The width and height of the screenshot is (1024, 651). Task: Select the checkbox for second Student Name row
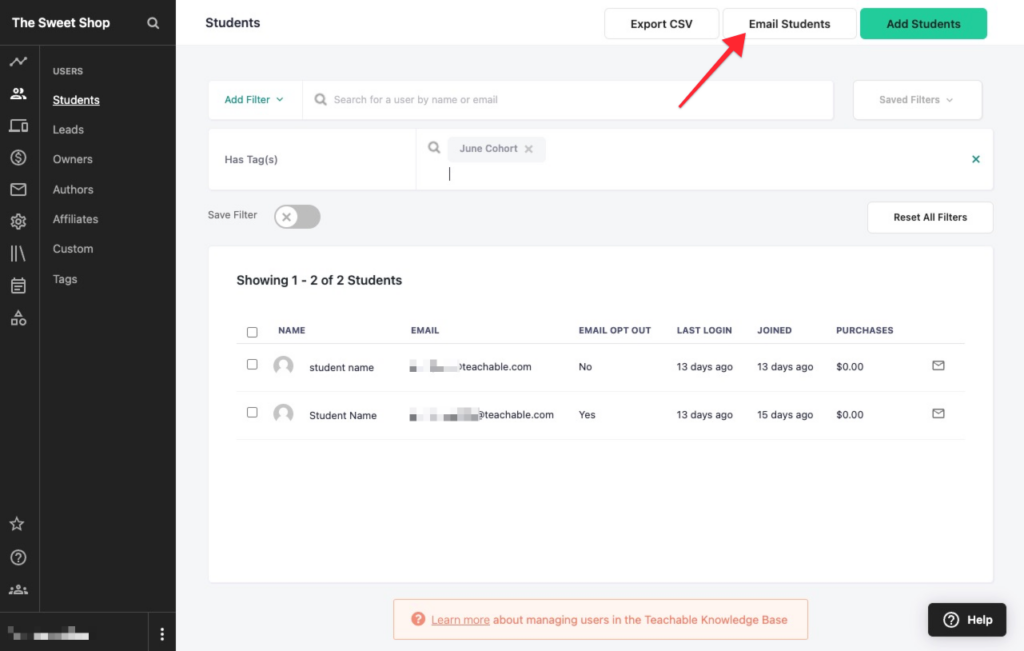(252, 413)
